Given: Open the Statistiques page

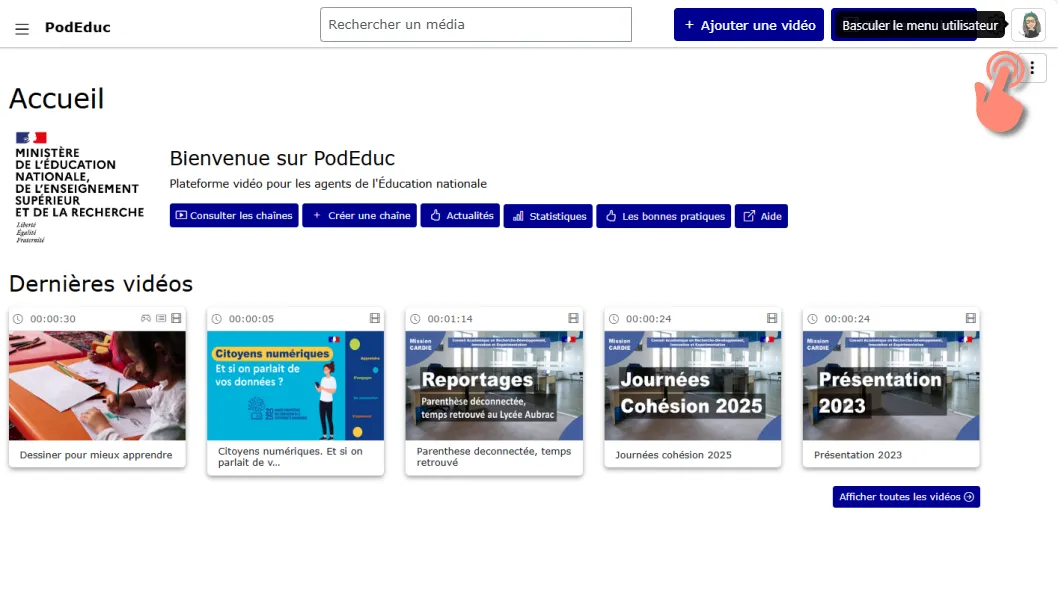Looking at the screenshot, I should (x=548, y=216).
